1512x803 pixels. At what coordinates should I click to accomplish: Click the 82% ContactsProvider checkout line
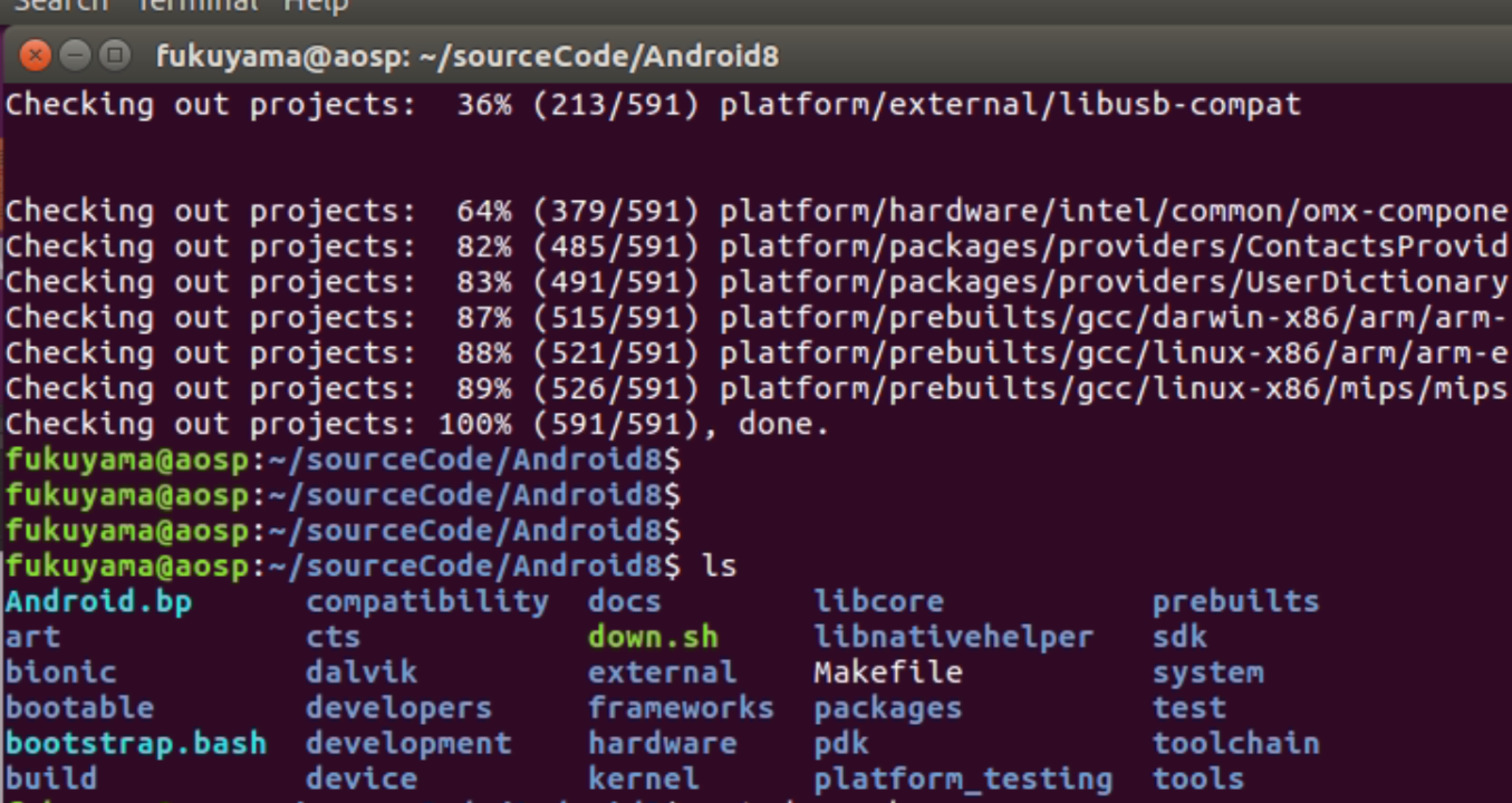[x=756, y=247]
